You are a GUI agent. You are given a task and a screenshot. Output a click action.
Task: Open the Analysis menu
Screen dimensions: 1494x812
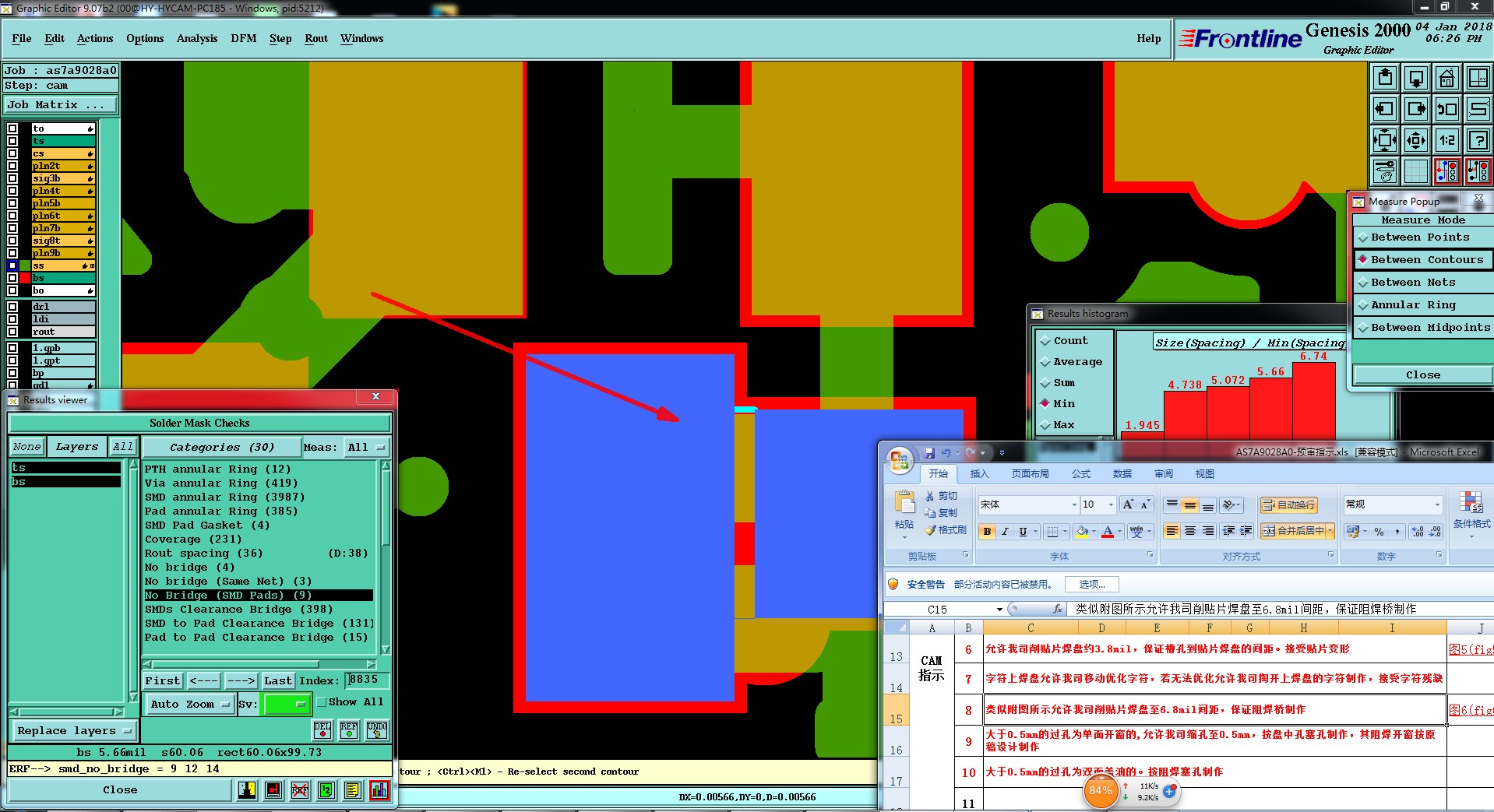click(197, 38)
